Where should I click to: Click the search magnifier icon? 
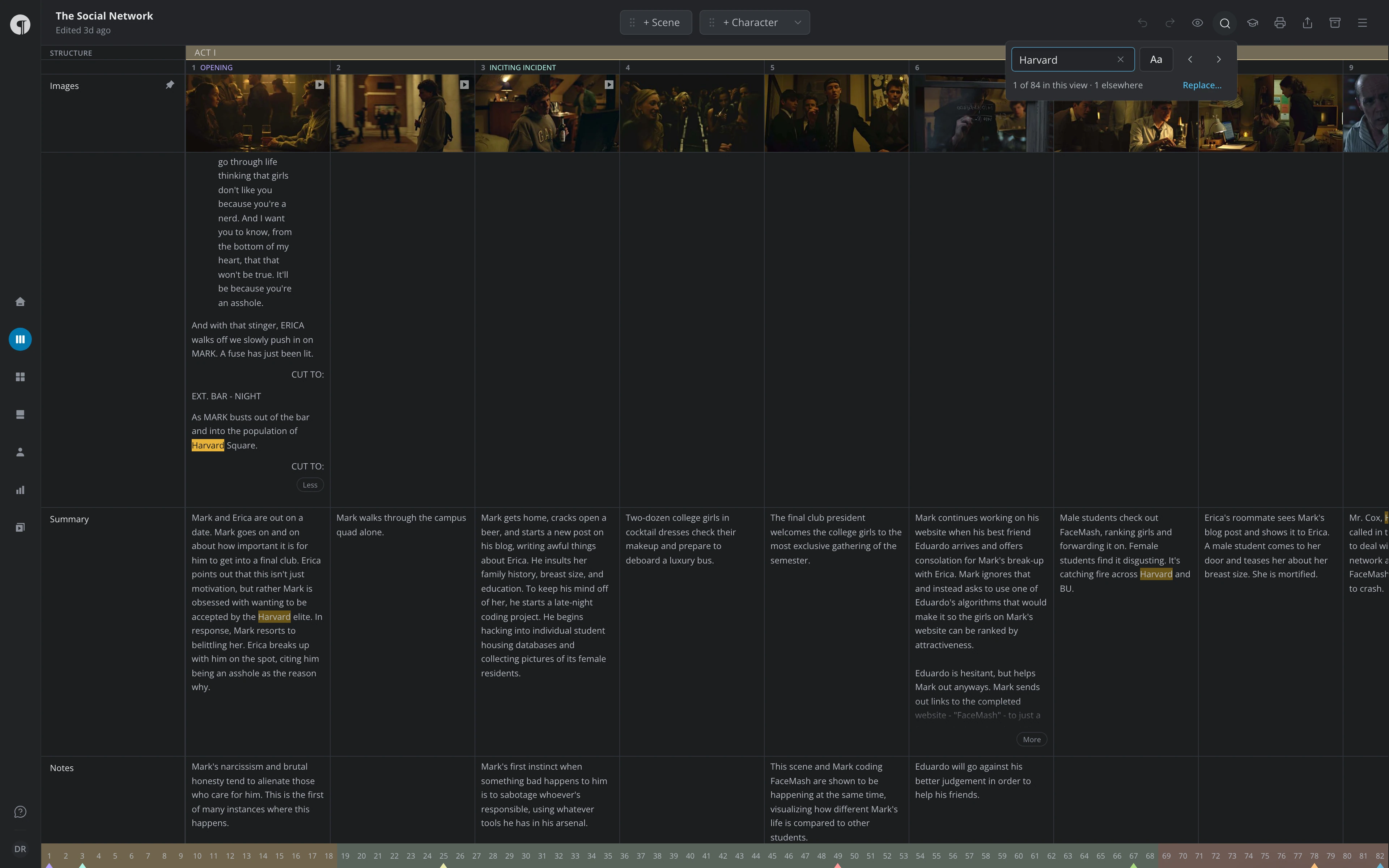(x=1225, y=23)
